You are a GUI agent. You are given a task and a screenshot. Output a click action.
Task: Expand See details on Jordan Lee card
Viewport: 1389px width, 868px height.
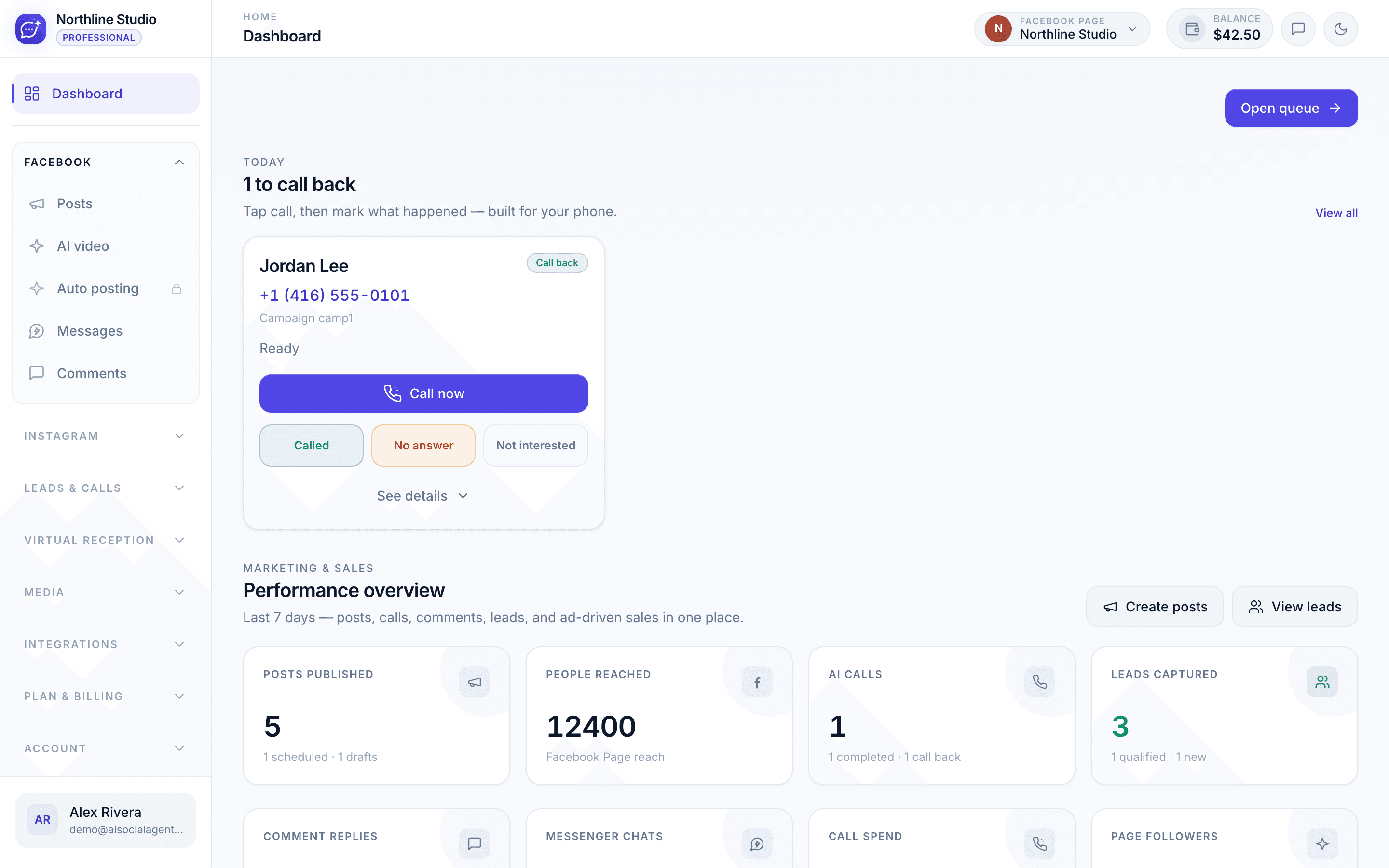[423, 496]
